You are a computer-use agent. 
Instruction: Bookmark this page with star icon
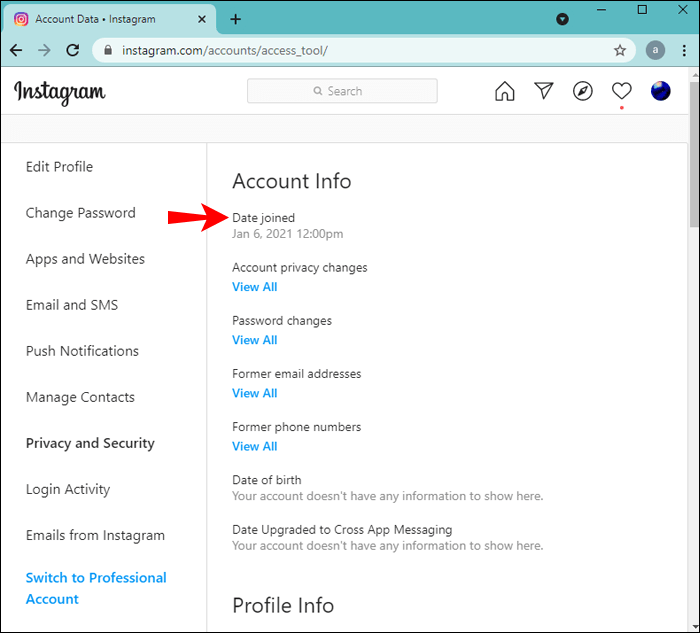(620, 50)
